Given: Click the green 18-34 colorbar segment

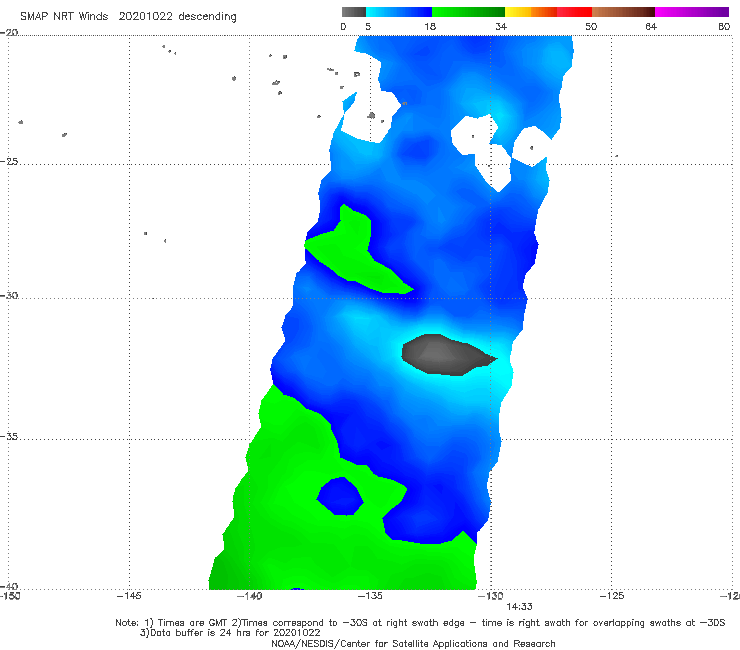Looking at the screenshot, I should pyautogui.click(x=468, y=12).
